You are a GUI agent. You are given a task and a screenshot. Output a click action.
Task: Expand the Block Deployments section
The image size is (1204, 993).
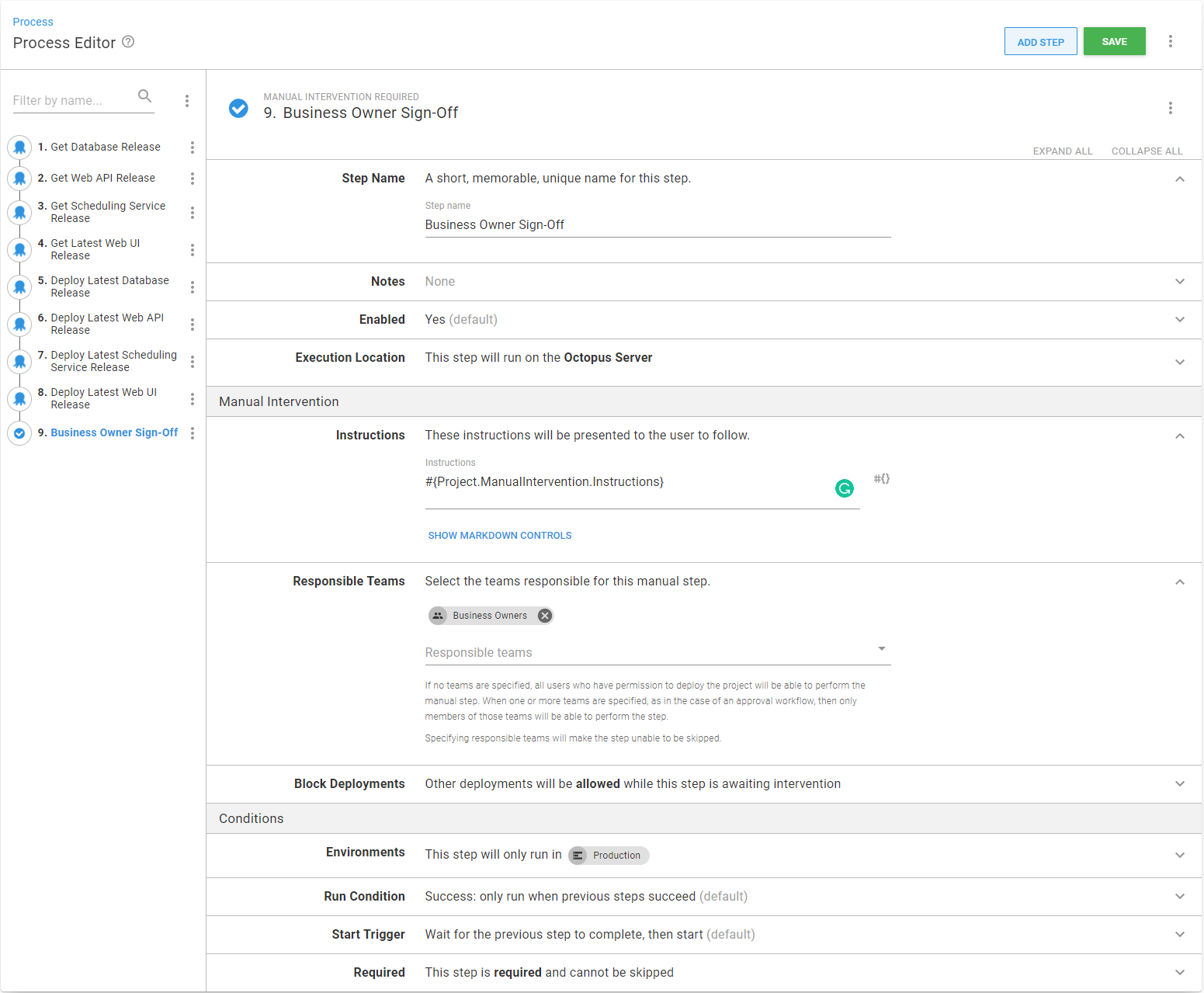(x=1179, y=784)
